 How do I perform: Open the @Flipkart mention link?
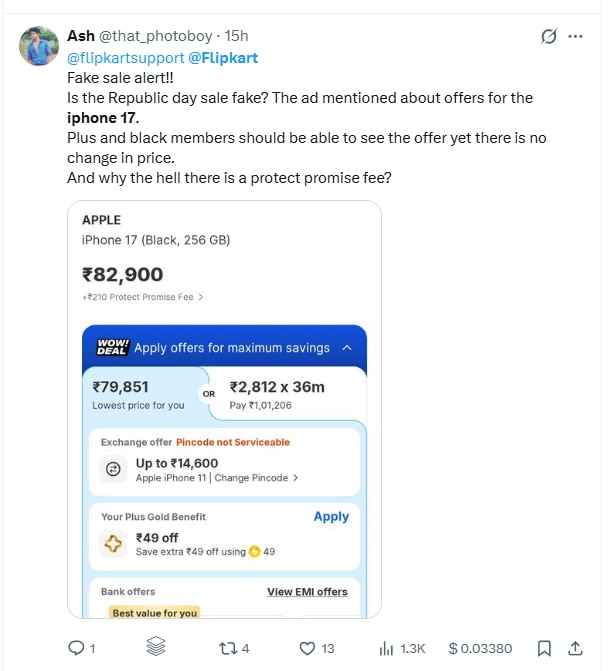(x=223, y=57)
